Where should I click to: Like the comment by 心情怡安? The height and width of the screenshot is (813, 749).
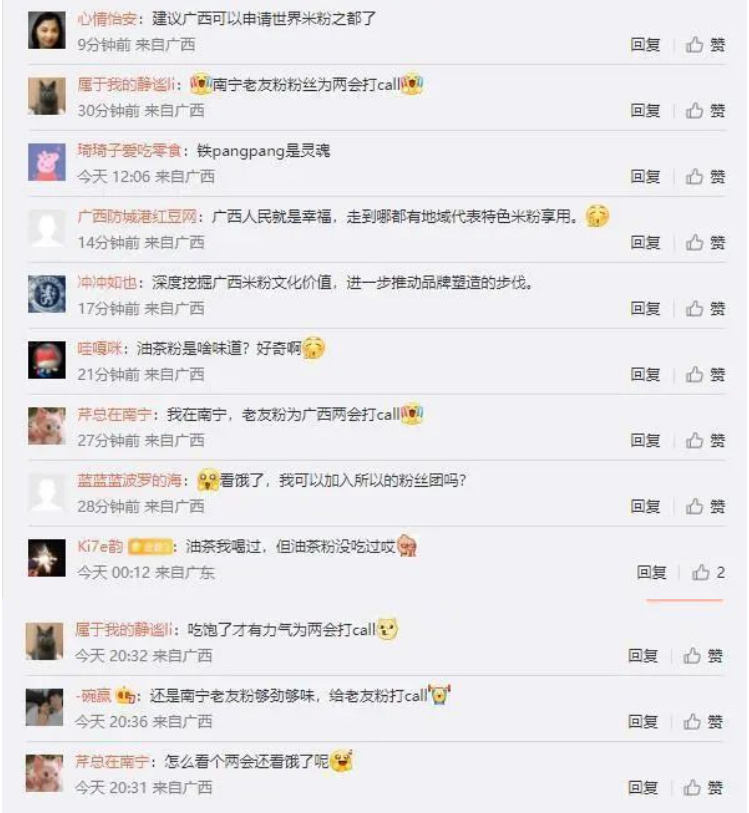tap(705, 45)
